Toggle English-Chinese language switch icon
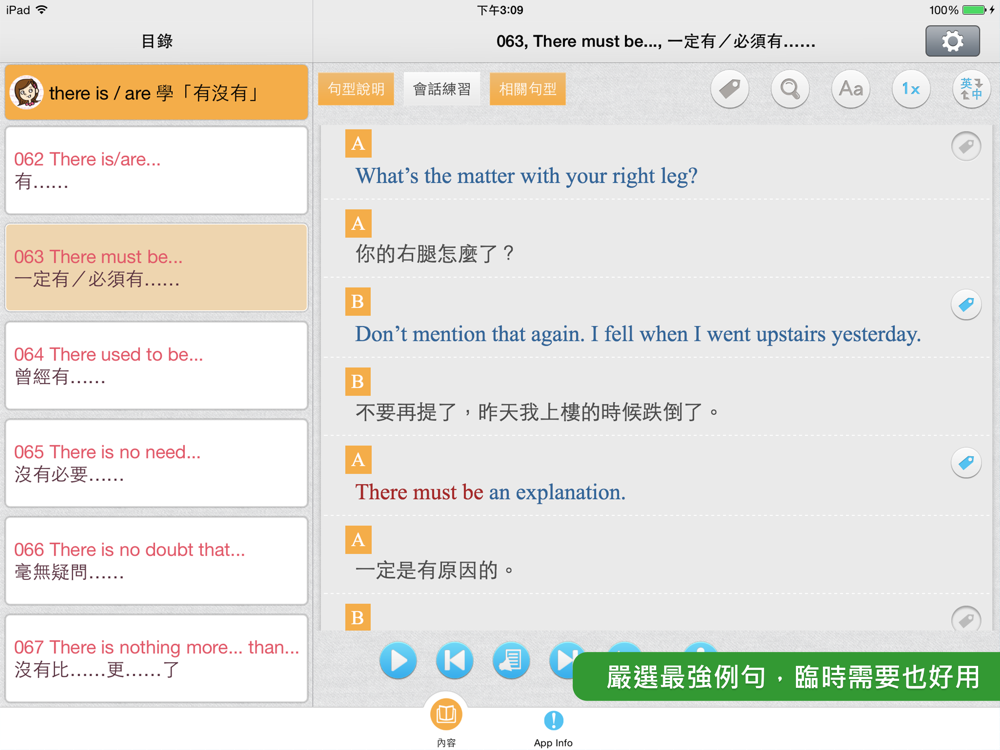1000x750 pixels. click(x=970, y=89)
